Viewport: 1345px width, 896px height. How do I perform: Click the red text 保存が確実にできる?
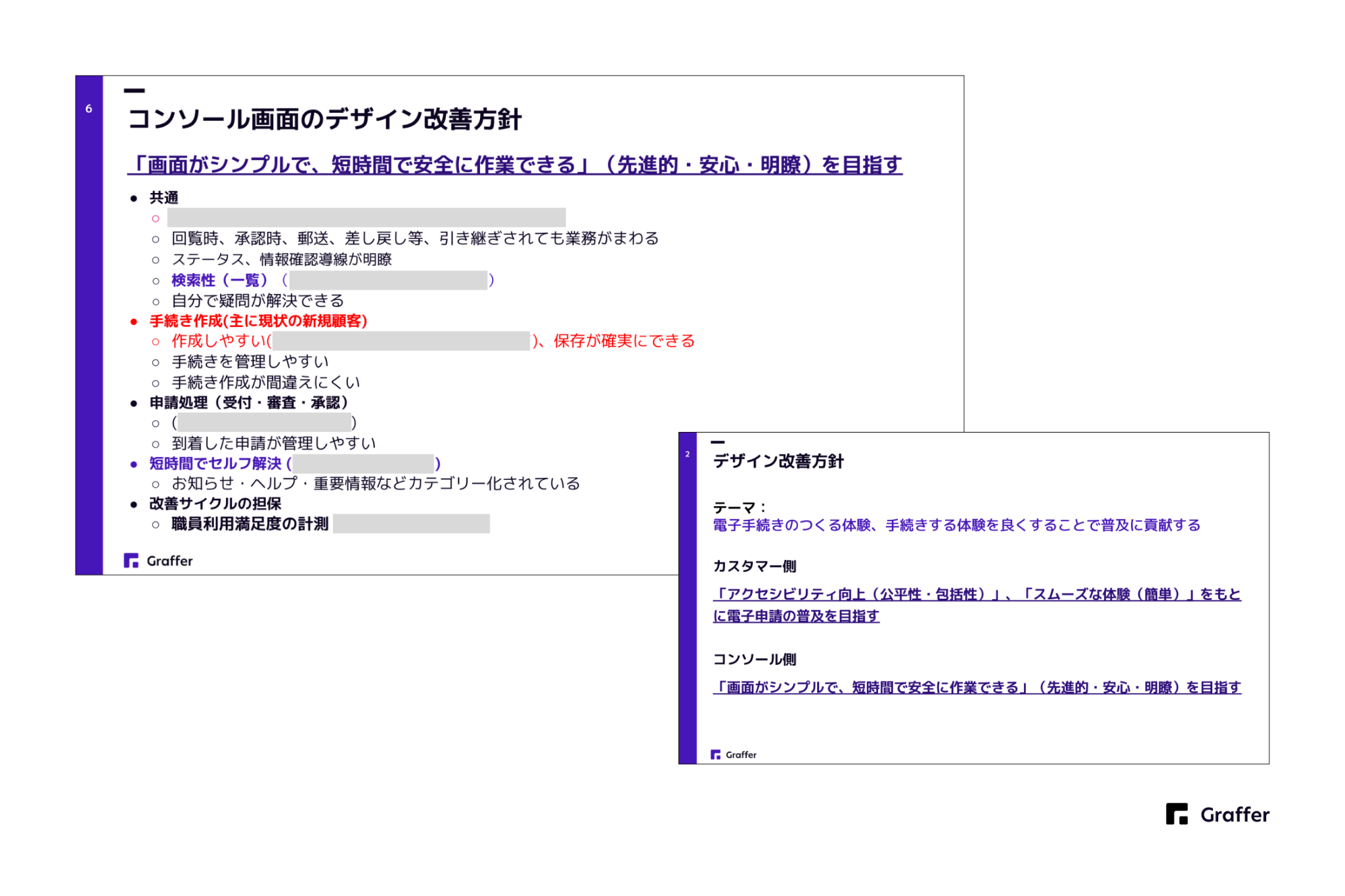coord(624,341)
